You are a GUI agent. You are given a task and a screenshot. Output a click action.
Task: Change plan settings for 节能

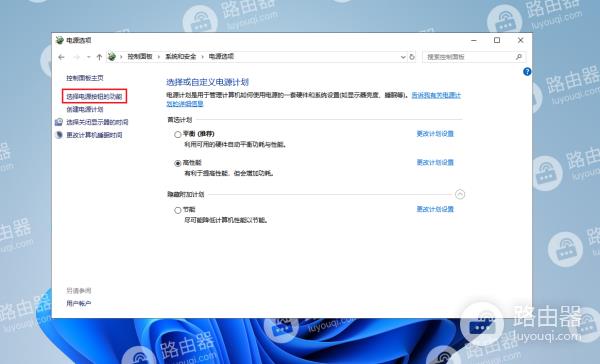point(435,209)
